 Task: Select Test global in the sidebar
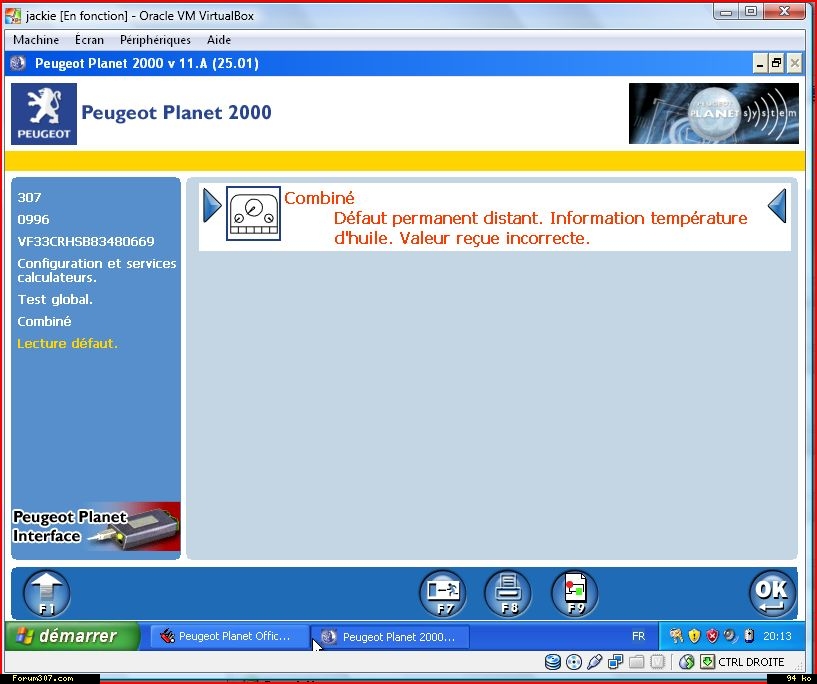point(55,299)
